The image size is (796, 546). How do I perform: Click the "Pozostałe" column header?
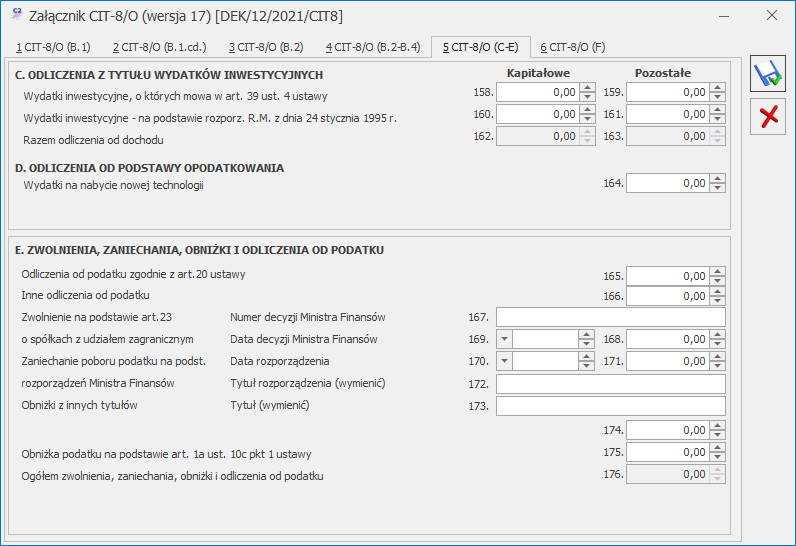click(662, 73)
